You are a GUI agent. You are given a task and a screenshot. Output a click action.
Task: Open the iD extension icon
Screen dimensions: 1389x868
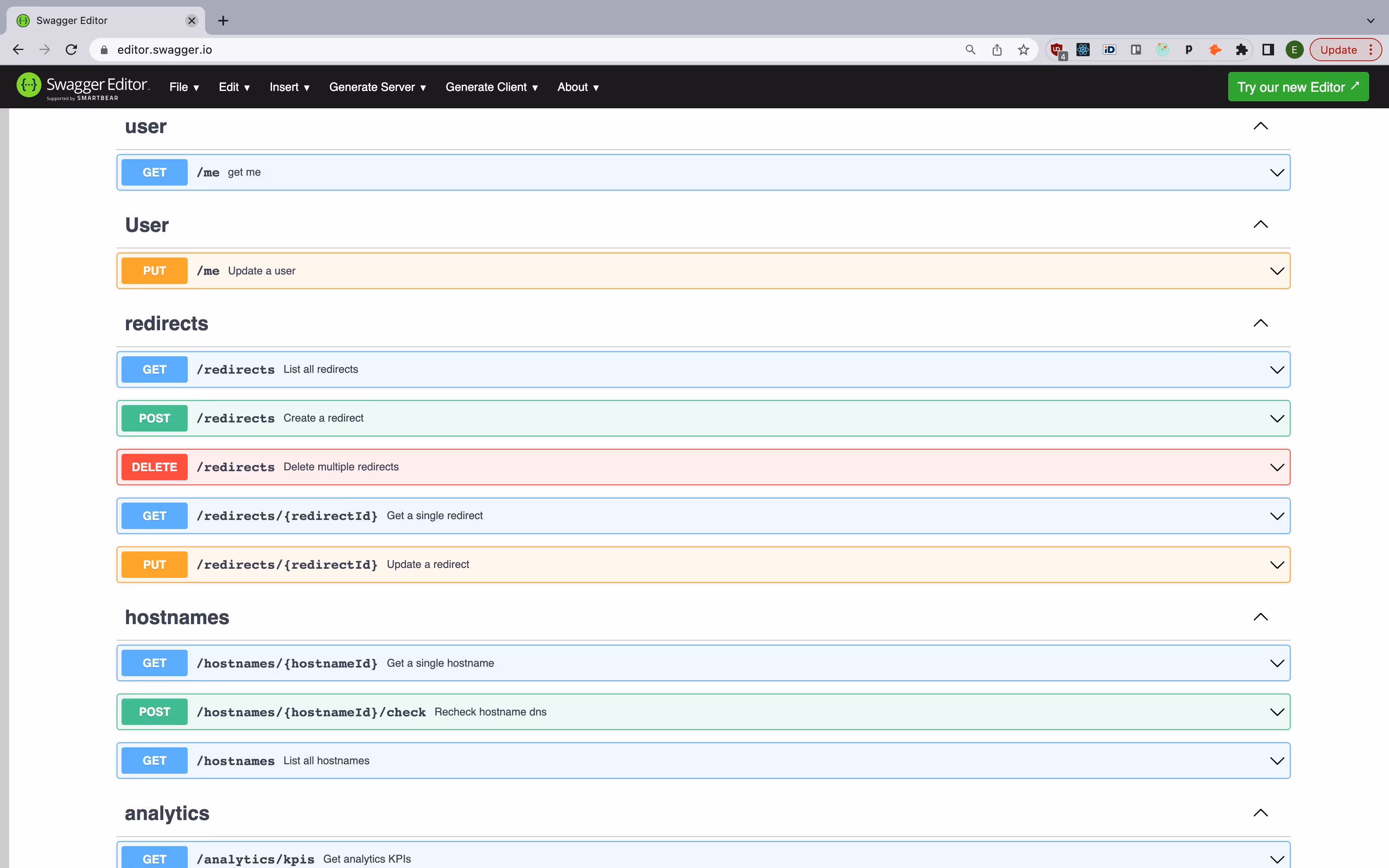1110,50
